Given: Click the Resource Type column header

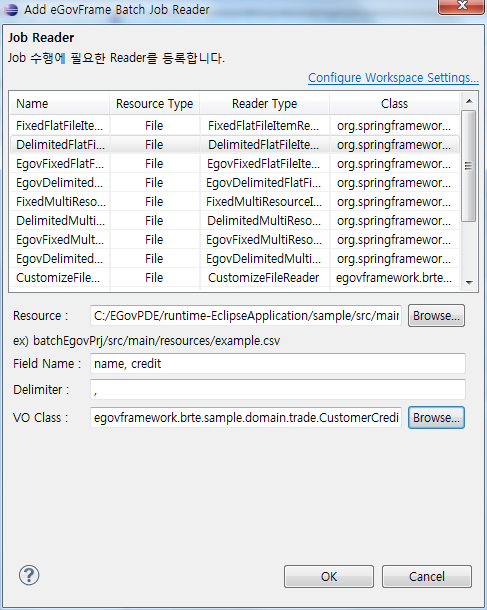Looking at the screenshot, I should [154, 103].
